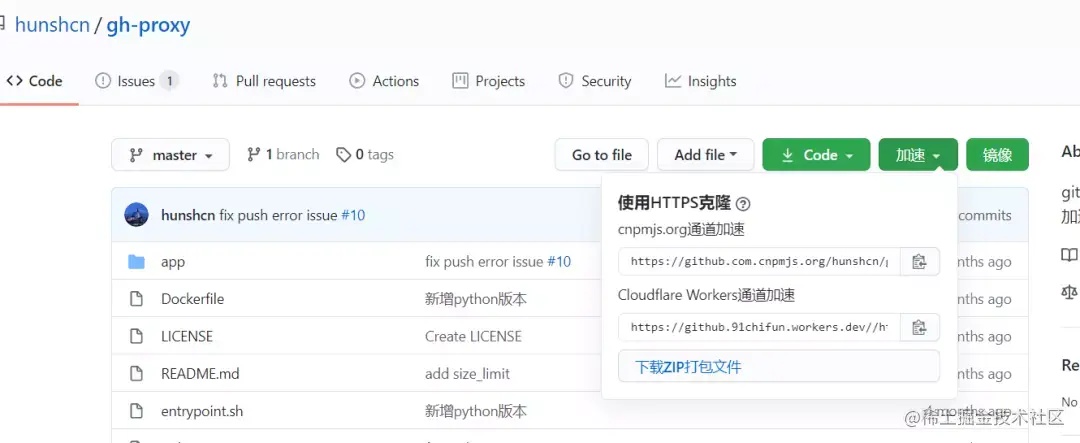Open the latest commit message link
This screenshot has width=1080, height=443.
(x=278, y=215)
